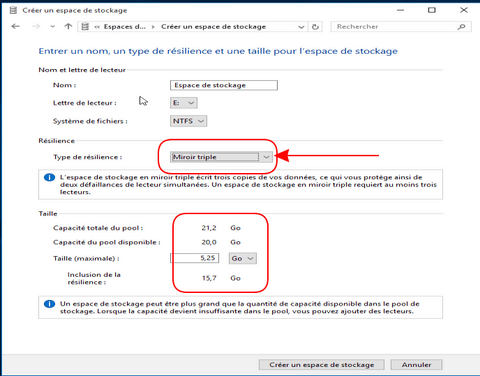Go up one level arrow
This screenshot has width=480, height=376.
pos(68,26)
